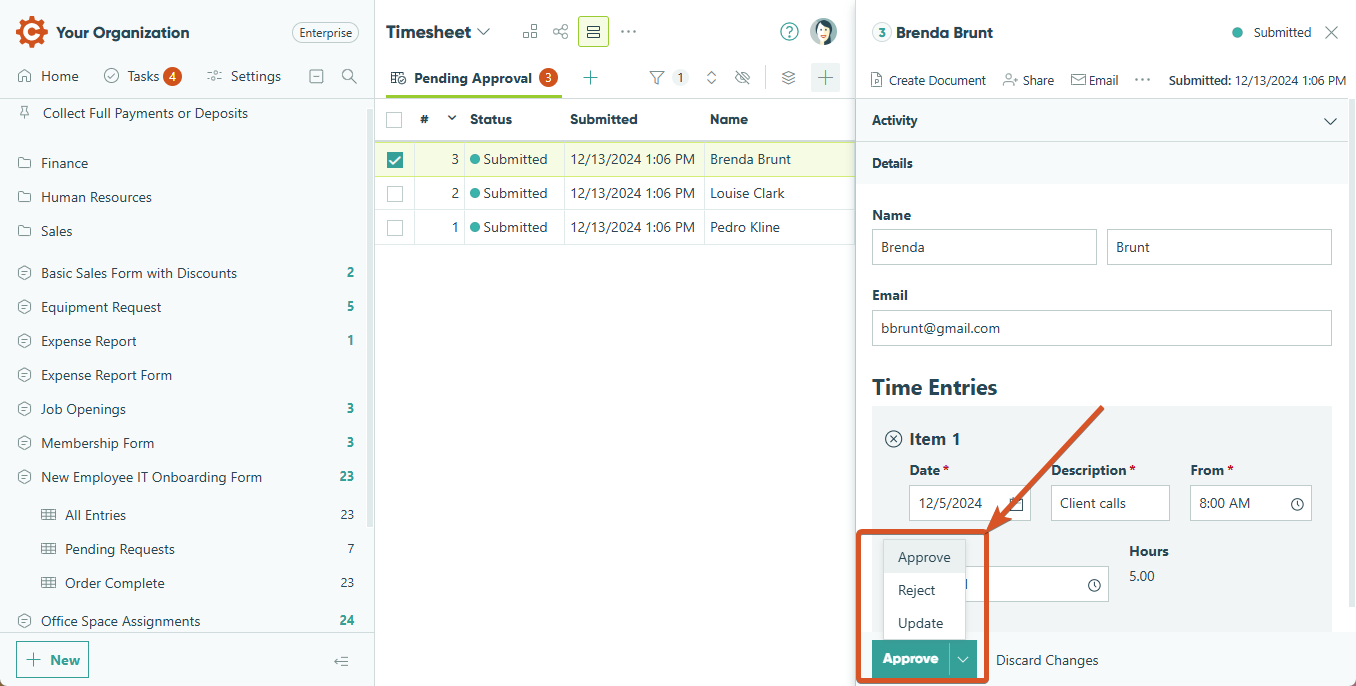Add a new entry view tab

click(590, 78)
